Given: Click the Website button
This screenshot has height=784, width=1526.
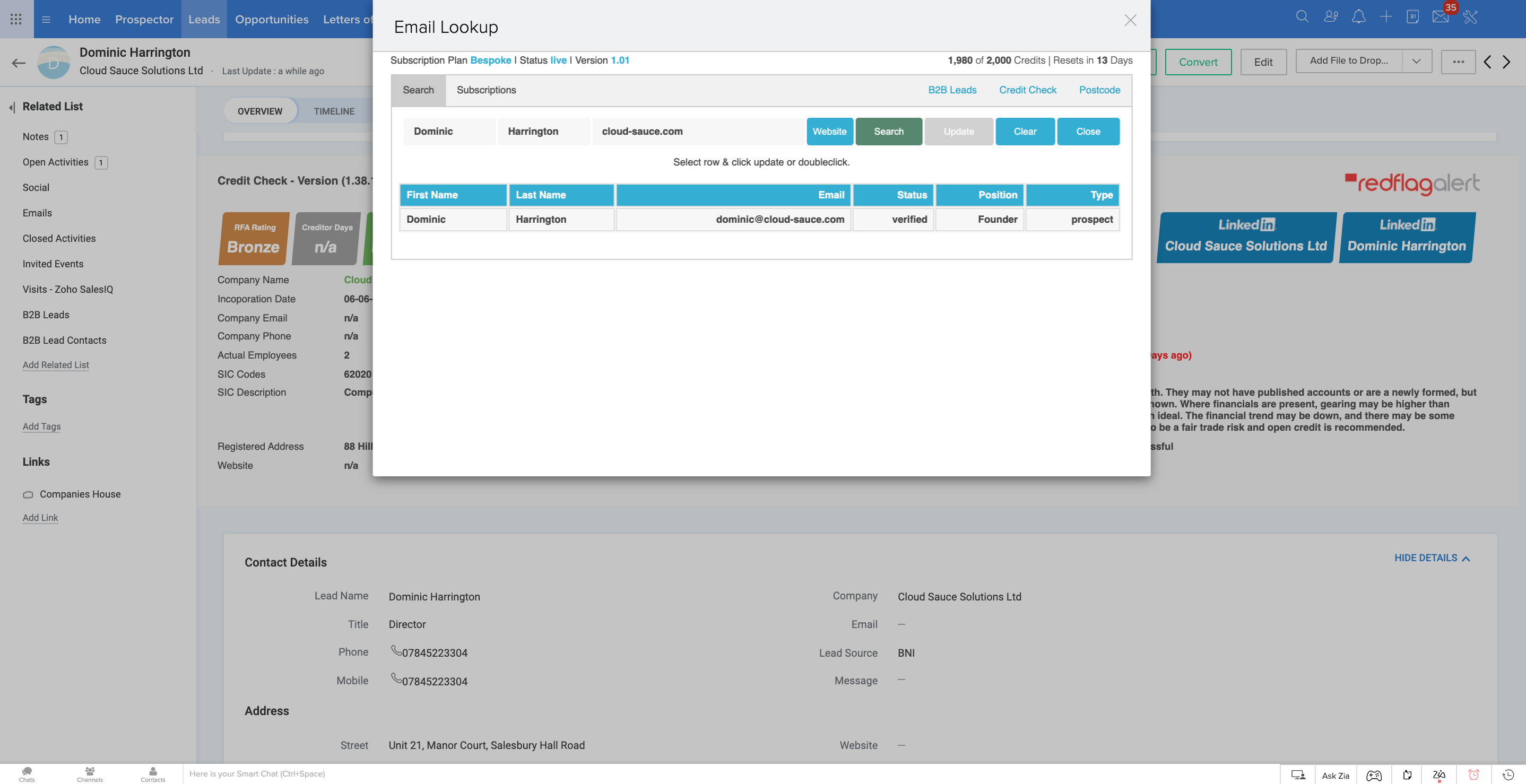Looking at the screenshot, I should [x=829, y=132].
